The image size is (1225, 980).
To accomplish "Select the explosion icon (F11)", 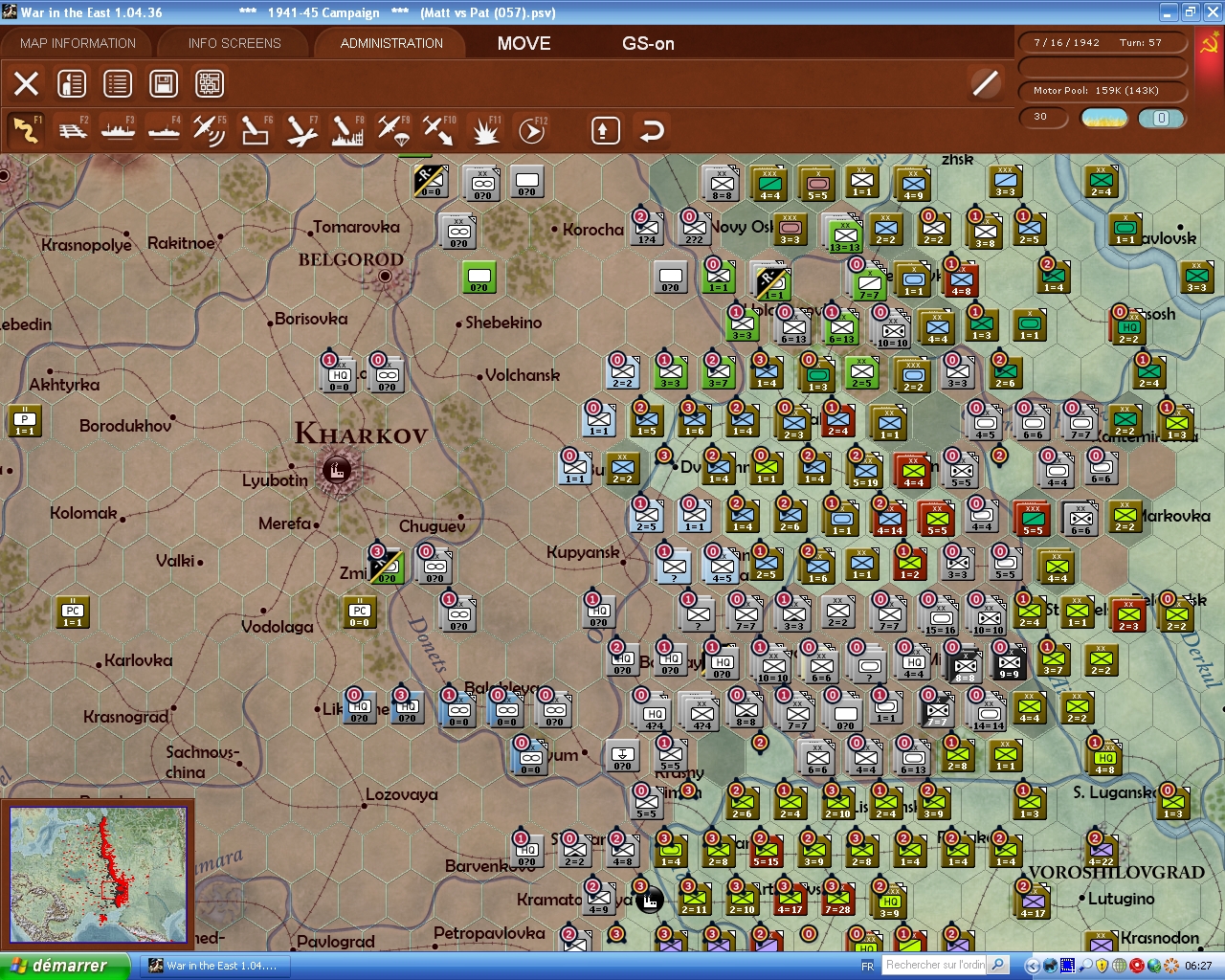I will [x=485, y=130].
